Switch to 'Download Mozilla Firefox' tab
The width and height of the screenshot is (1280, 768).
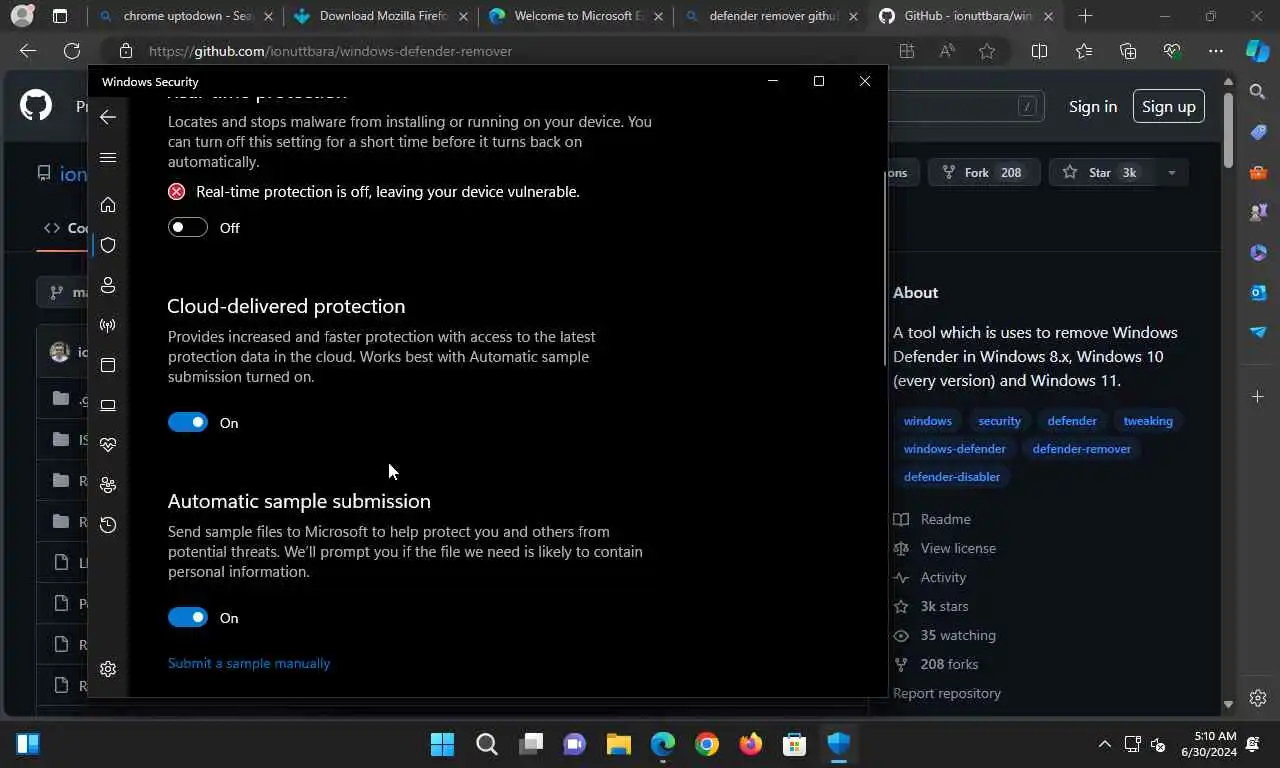click(x=382, y=16)
